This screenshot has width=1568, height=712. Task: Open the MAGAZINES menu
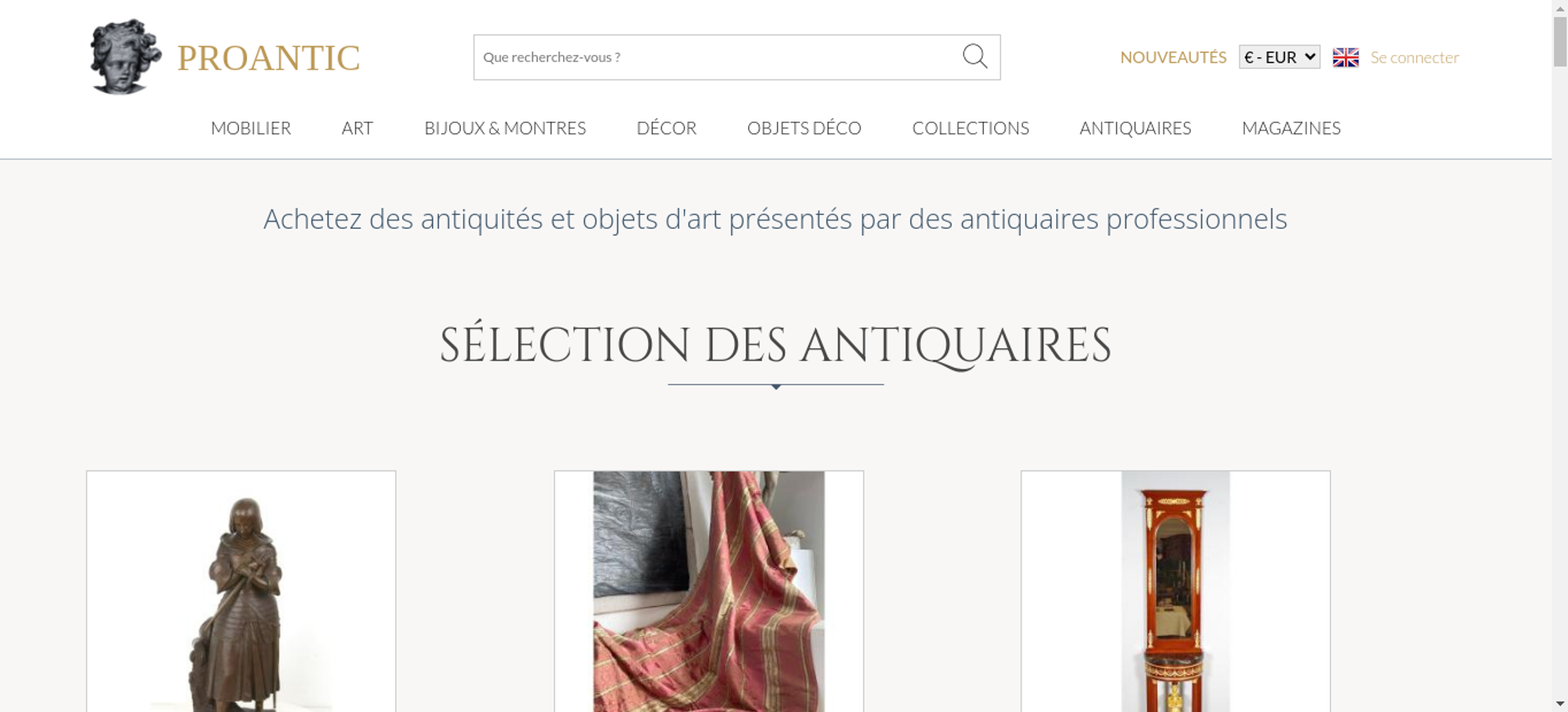click(x=1291, y=128)
